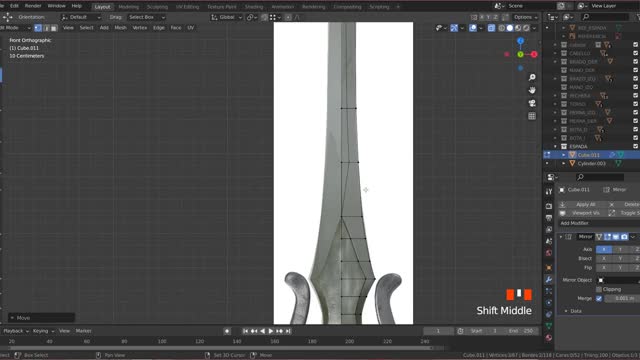Toggle Mirror Bisect X button
This screenshot has height=360, width=640.
tap(604, 258)
